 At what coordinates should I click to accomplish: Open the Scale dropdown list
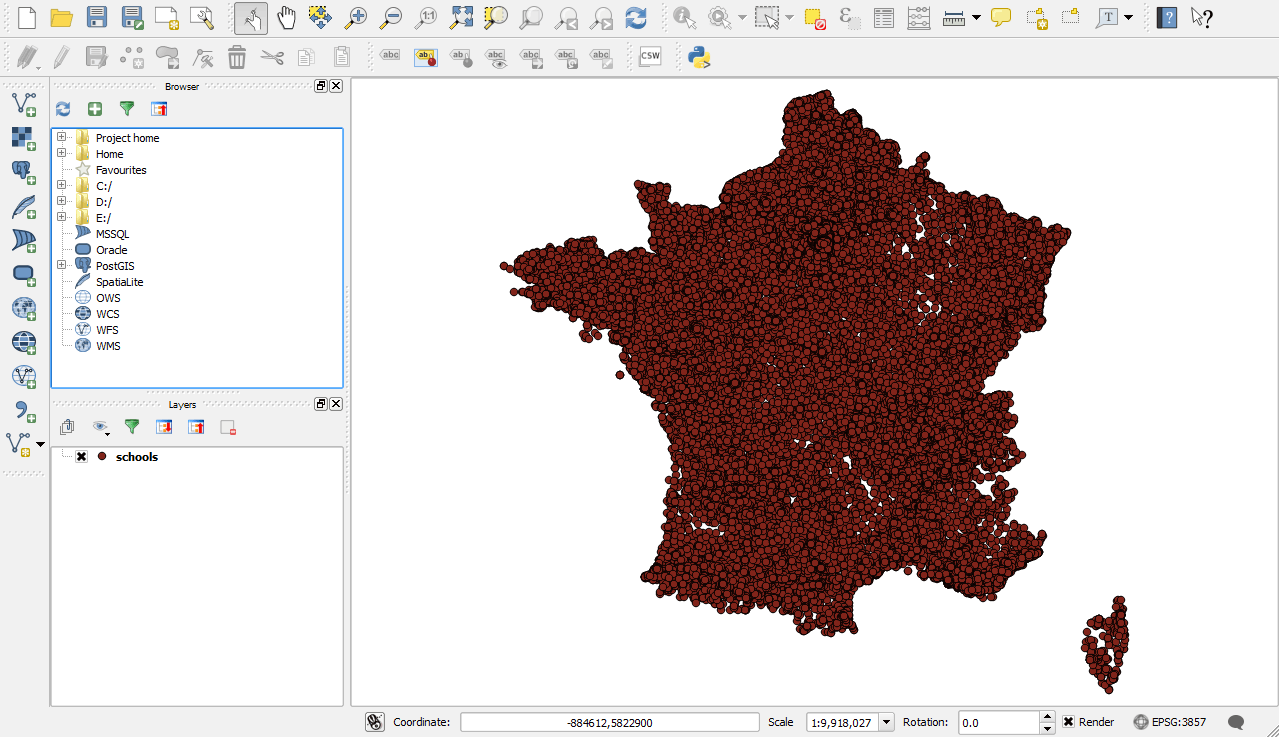pos(886,722)
